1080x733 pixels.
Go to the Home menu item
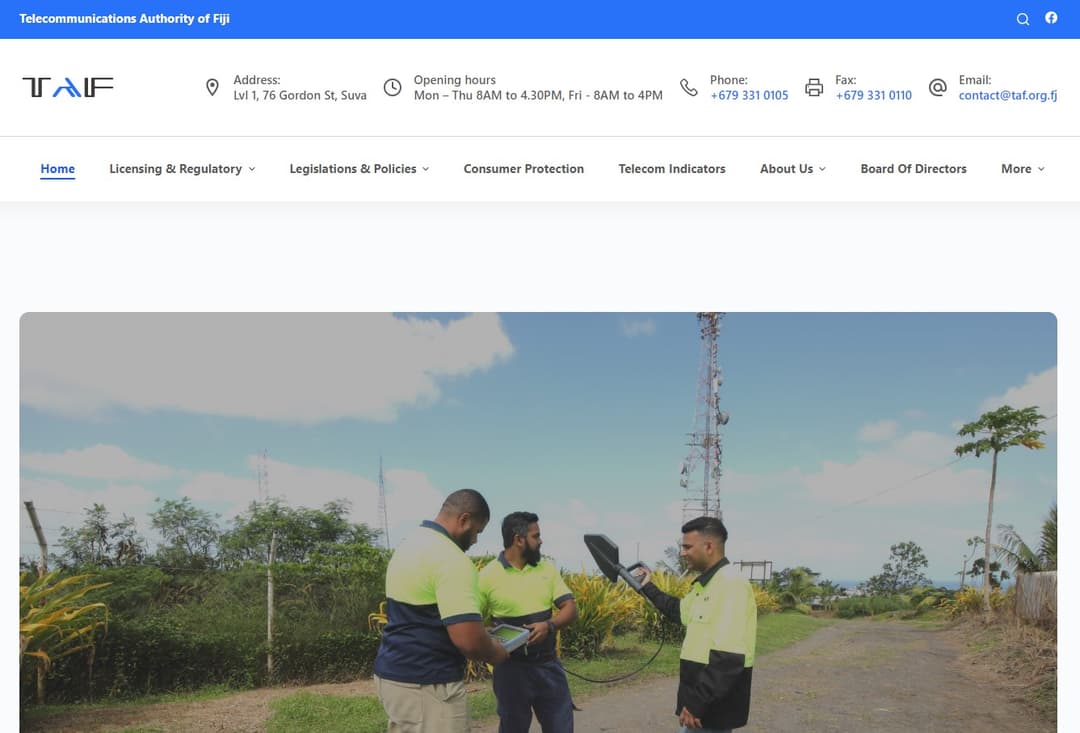(57, 169)
